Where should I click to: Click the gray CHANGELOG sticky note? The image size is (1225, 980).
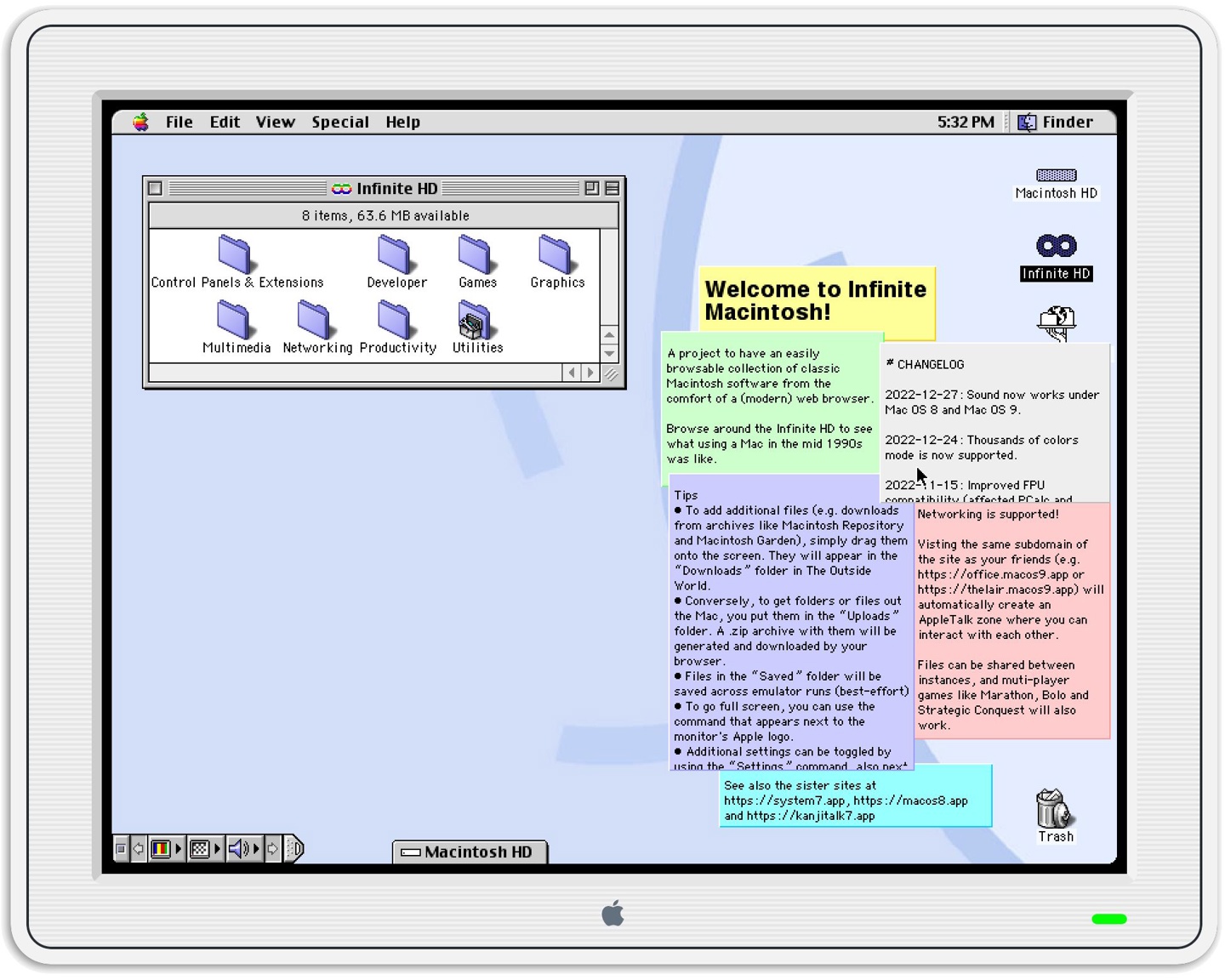pos(994,422)
